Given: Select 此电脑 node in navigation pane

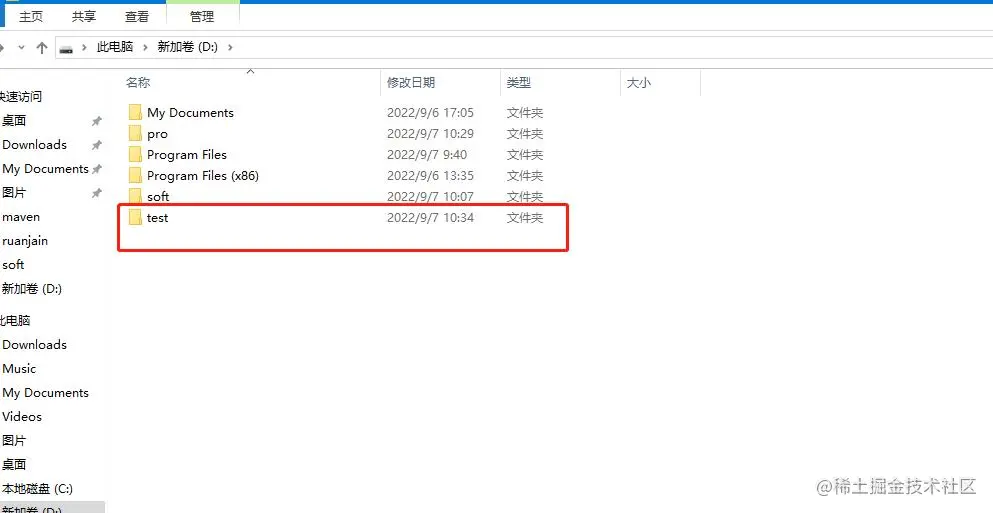Looking at the screenshot, I should pyautogui.click(x=15, y=320).
